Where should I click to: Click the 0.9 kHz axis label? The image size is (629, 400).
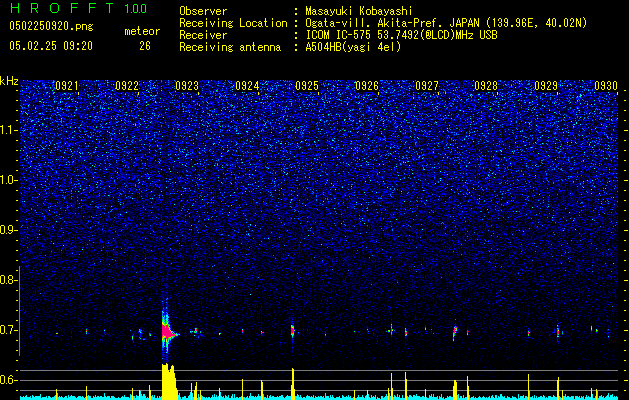(x=9, y=230)
